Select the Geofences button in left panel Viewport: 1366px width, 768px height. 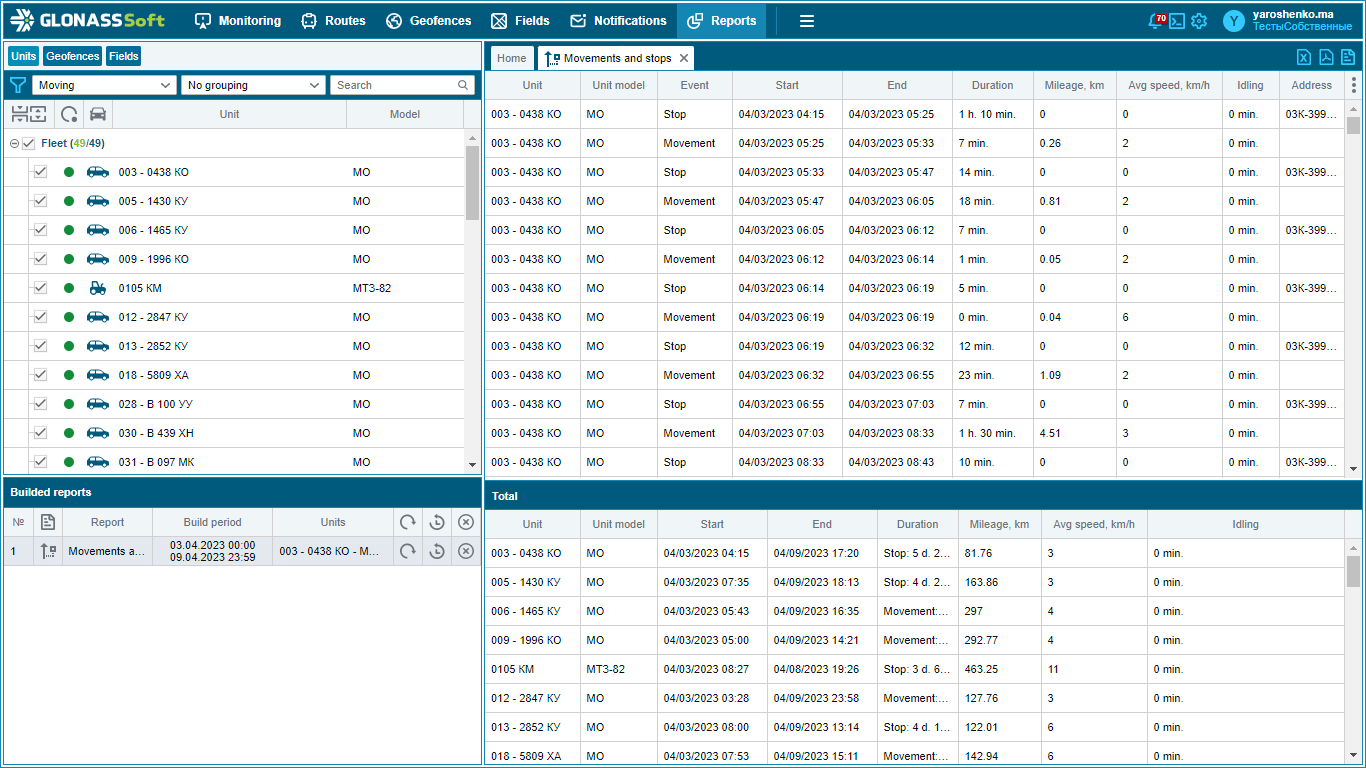[x=72, y=56]
